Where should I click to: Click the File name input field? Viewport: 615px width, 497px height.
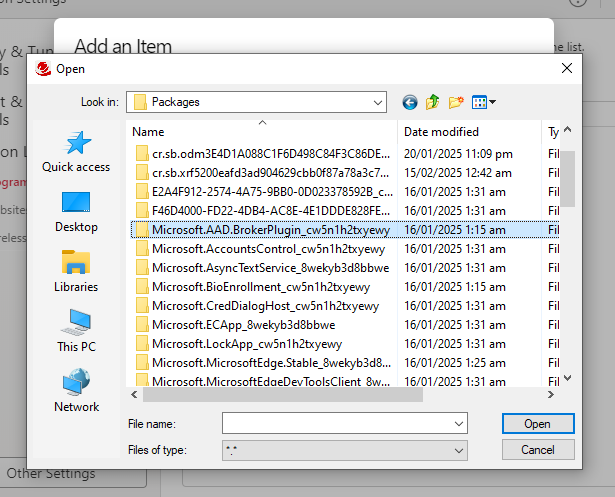tap(337, 423)
